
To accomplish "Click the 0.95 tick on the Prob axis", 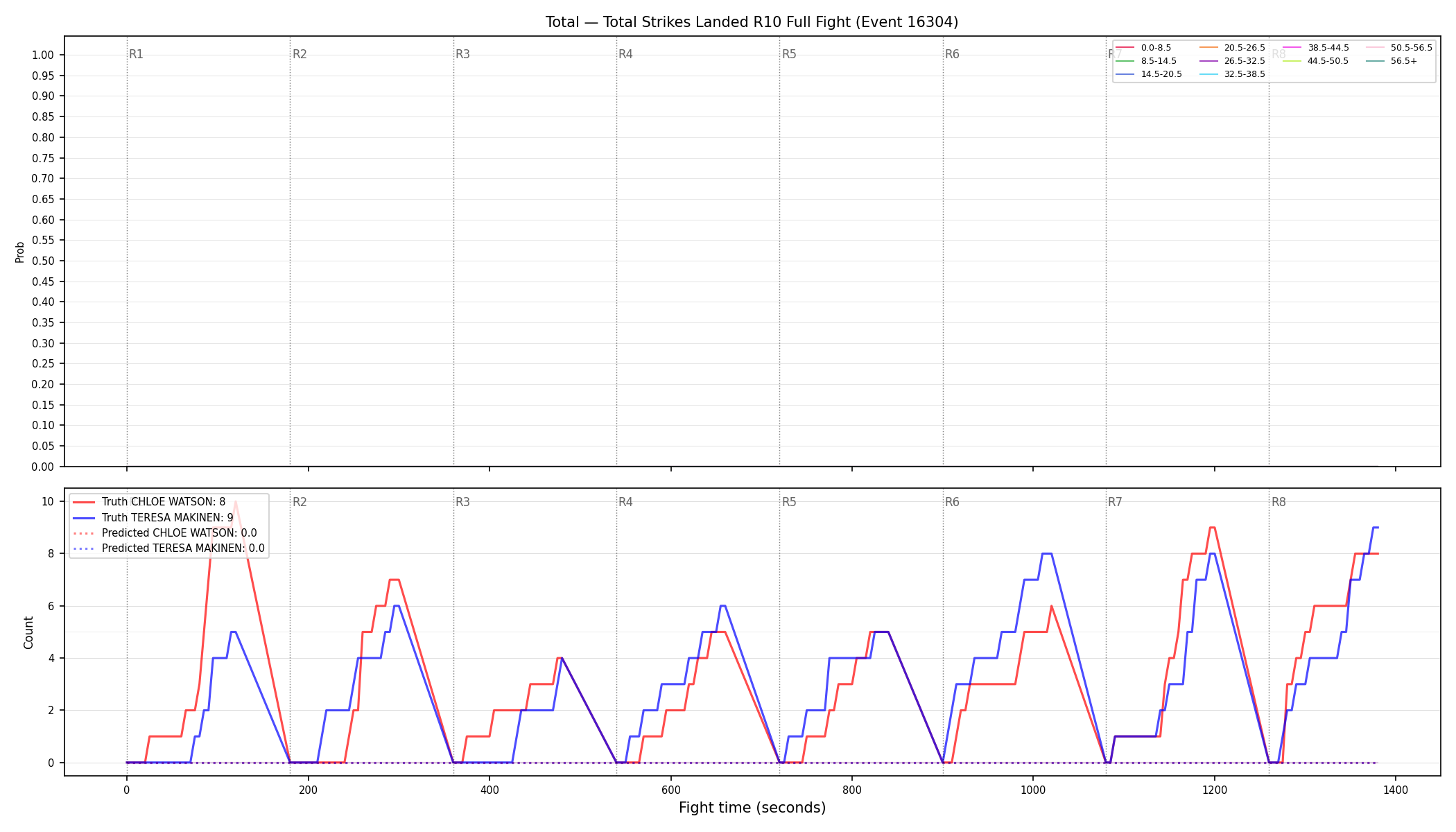I will 42,76.
